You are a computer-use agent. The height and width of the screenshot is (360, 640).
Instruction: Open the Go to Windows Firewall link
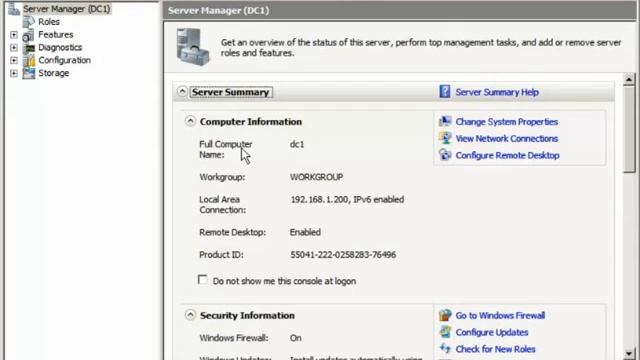point(500,316)
